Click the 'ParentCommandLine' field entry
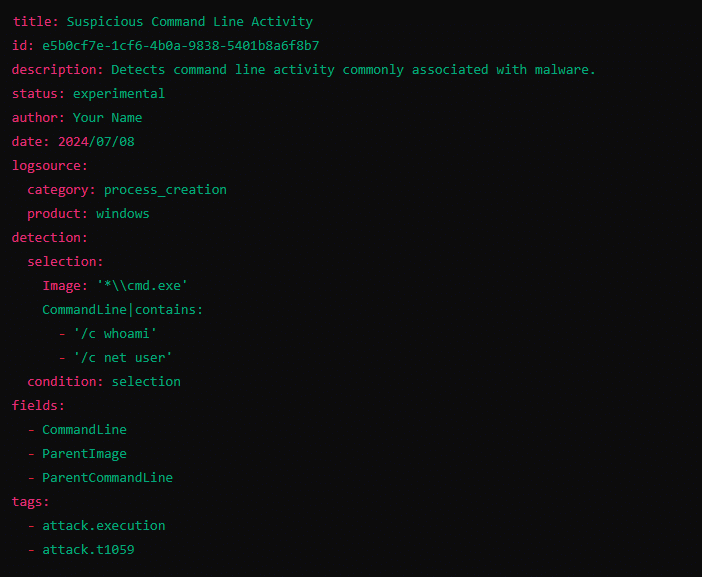This screenshot has height=577, width=702. pos(107,478)
